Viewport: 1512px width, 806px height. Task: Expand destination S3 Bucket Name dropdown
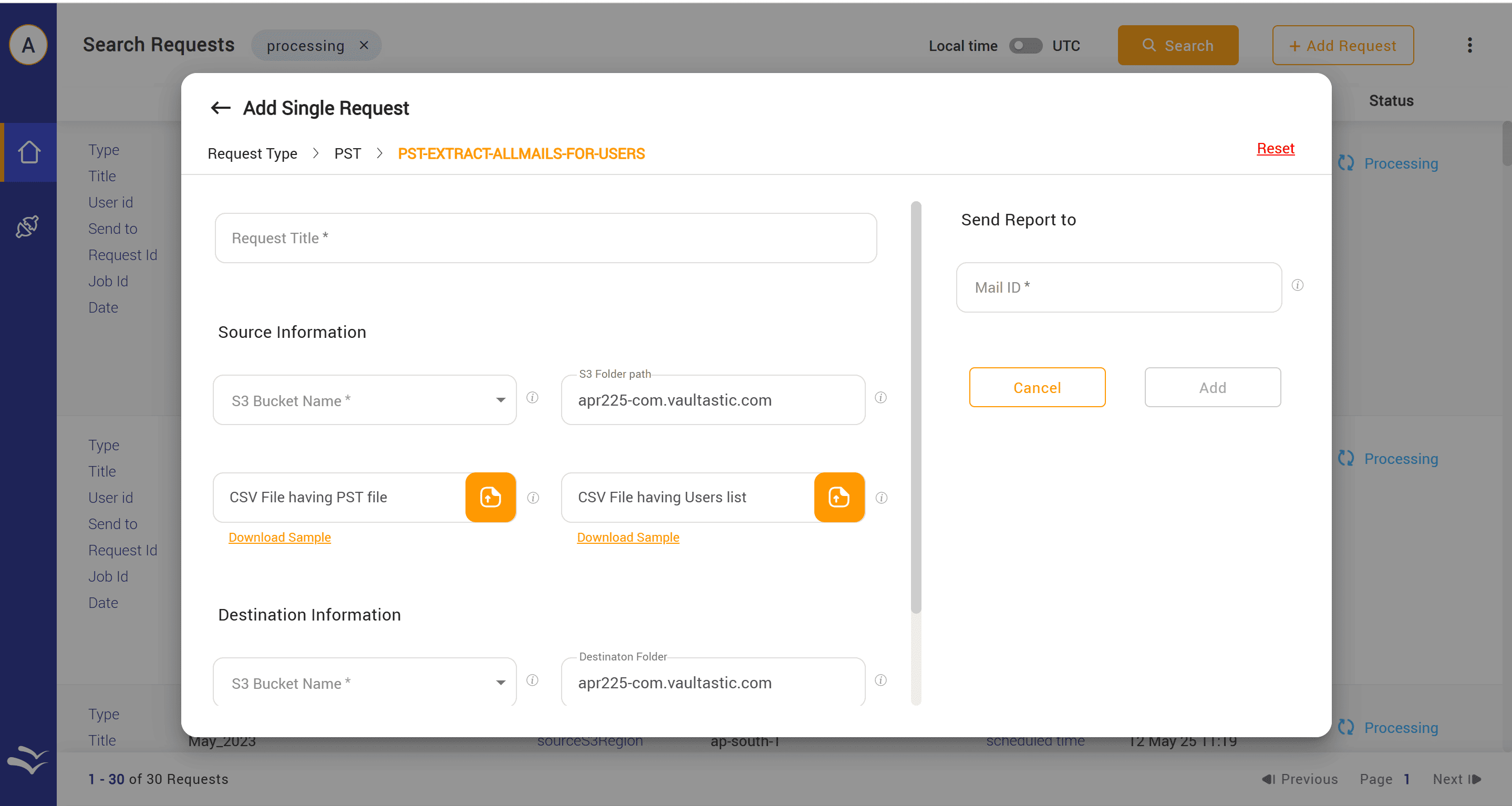click(500, 683)
